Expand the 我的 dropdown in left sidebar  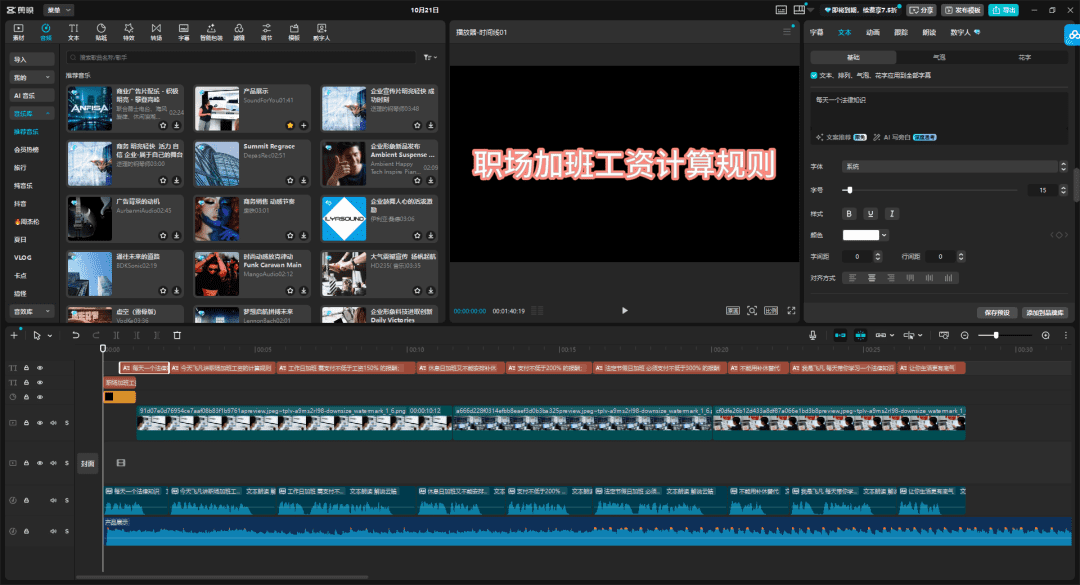[33, 77]
